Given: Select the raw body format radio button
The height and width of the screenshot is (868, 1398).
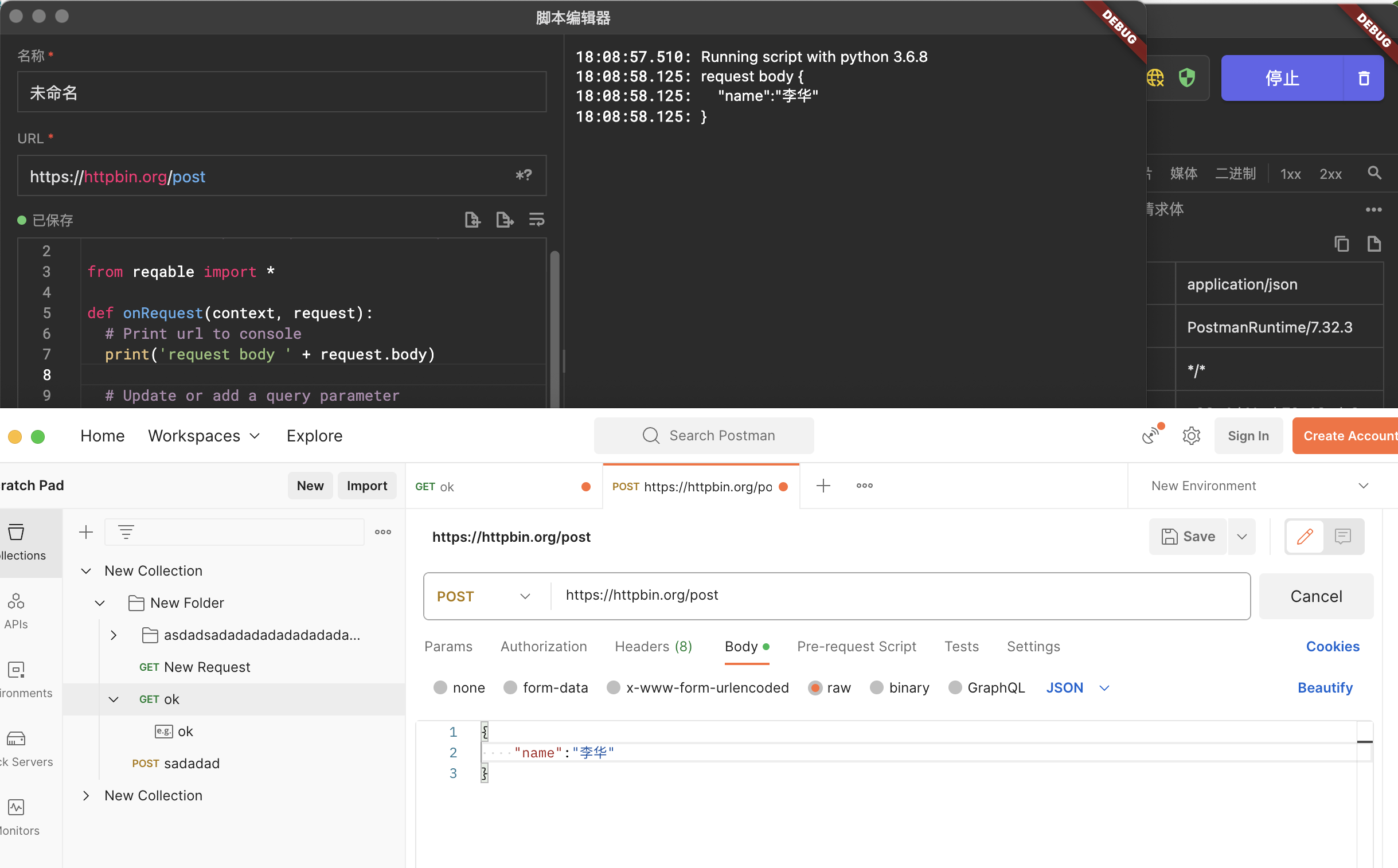Looking at the screenshot, I should coord(815,687).
